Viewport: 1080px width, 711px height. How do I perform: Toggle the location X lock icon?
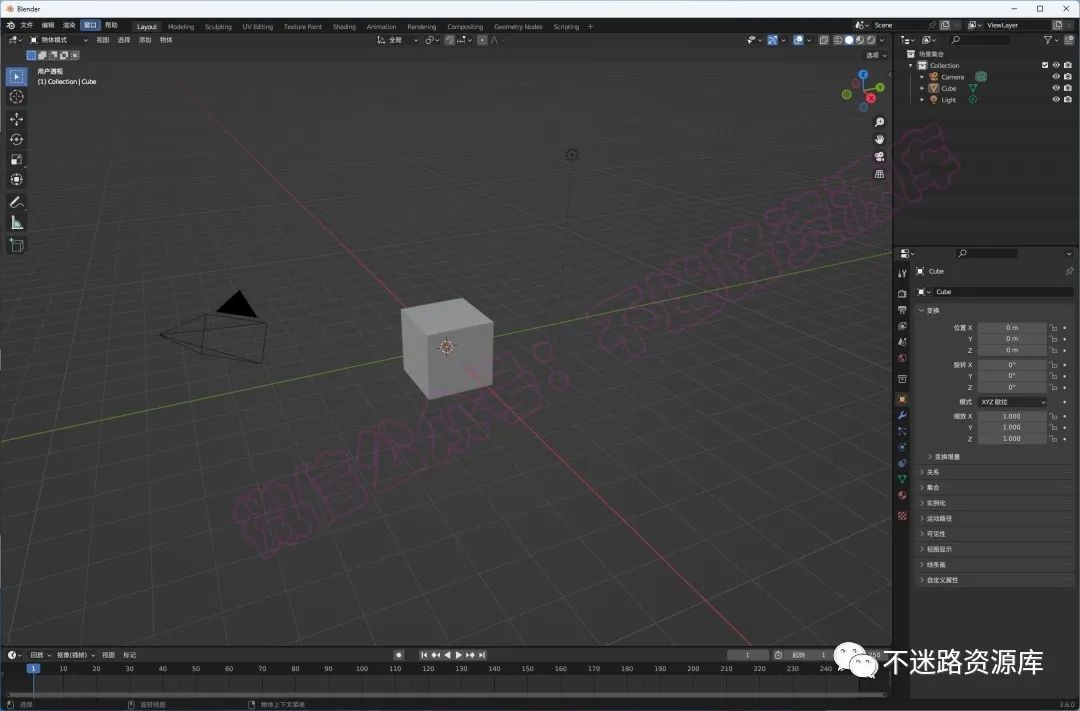pyautogui.click(x=1053, y=328)
